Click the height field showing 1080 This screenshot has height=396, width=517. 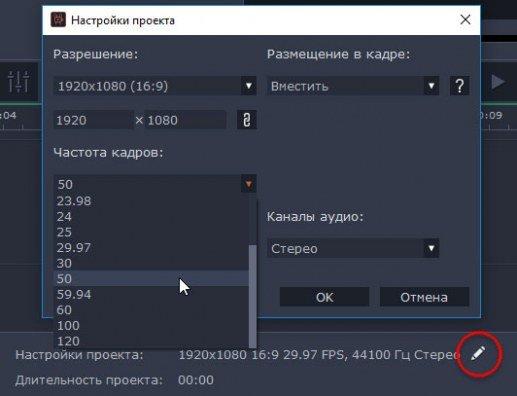(x=185, y=120)
